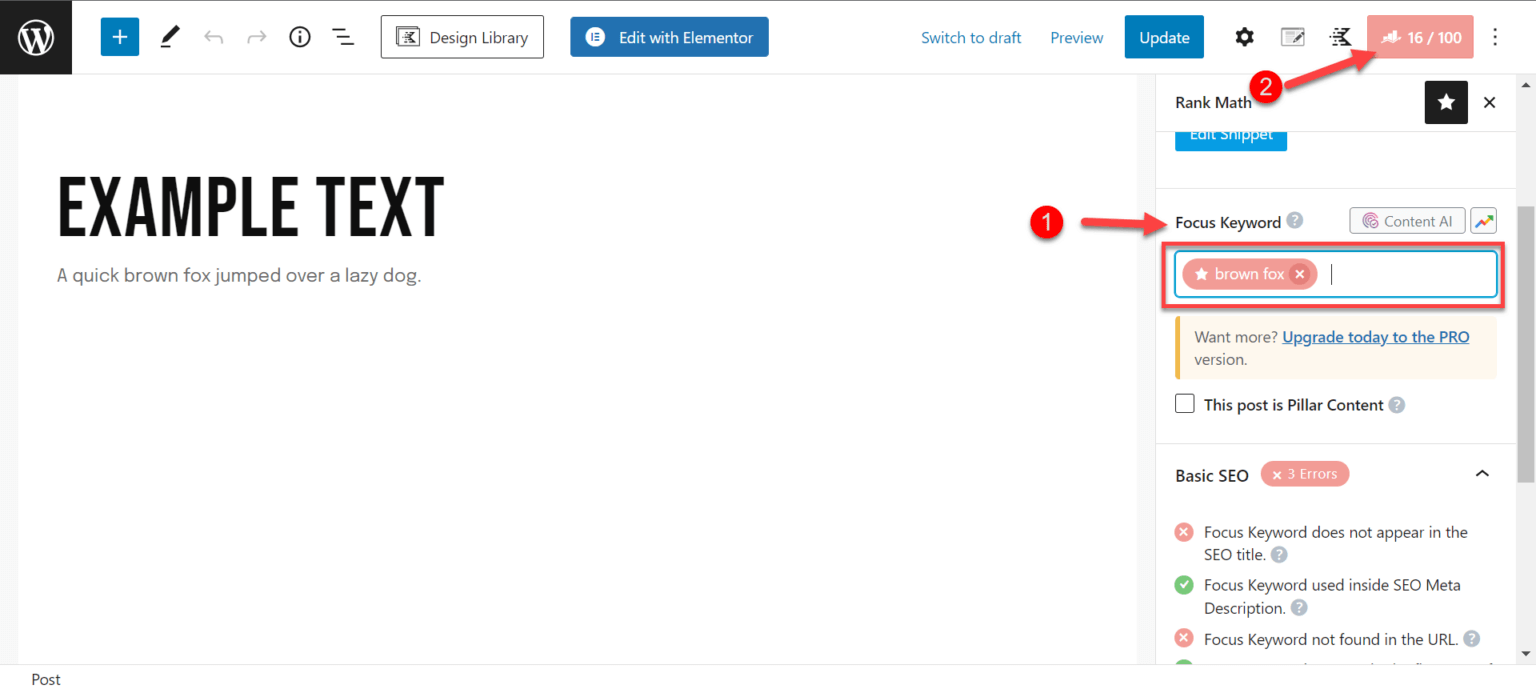
Task: Open Content AI
Action: click(1407, 221)
